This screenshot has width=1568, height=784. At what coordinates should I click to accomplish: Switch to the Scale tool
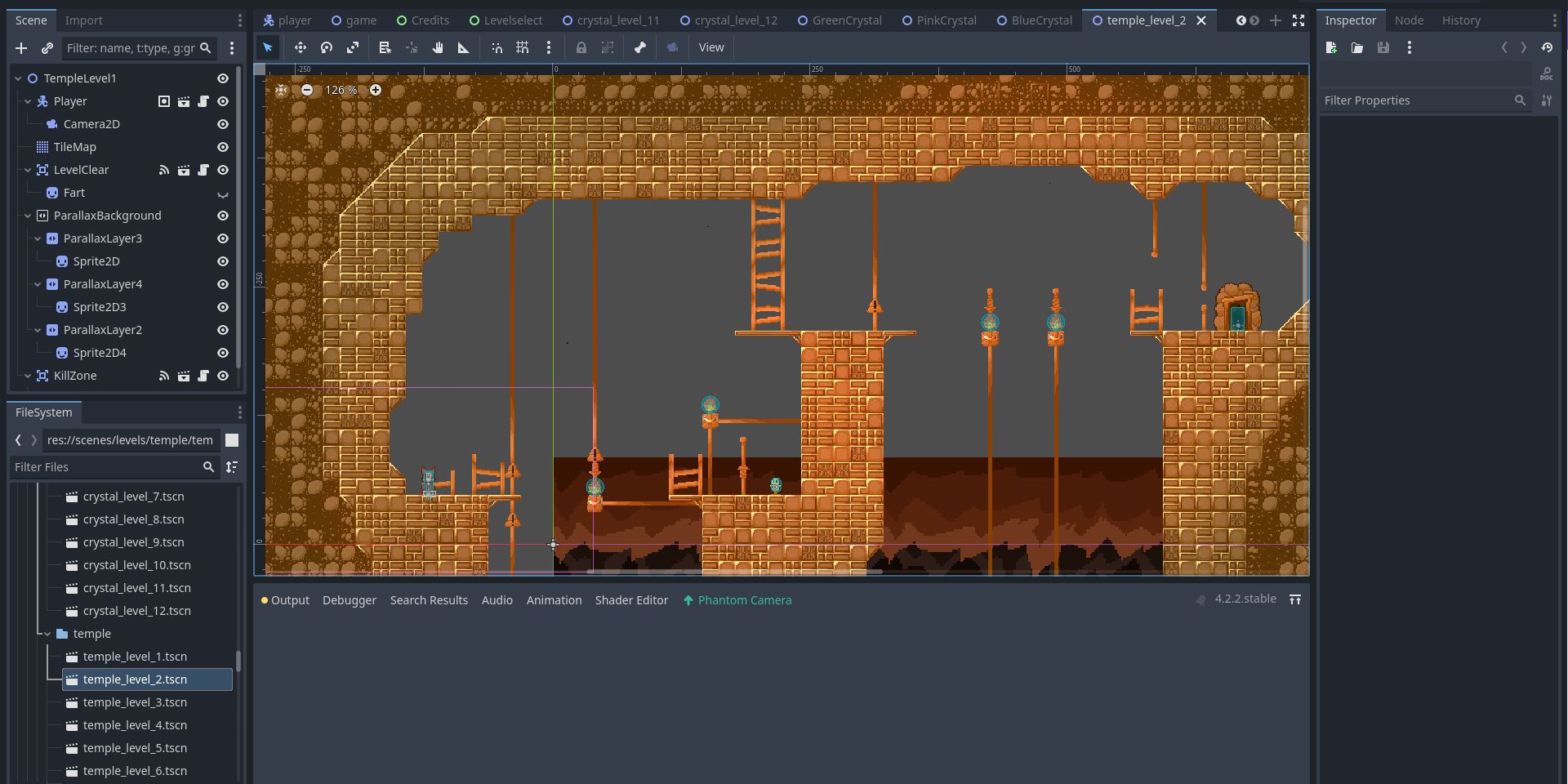pos(353,47)
